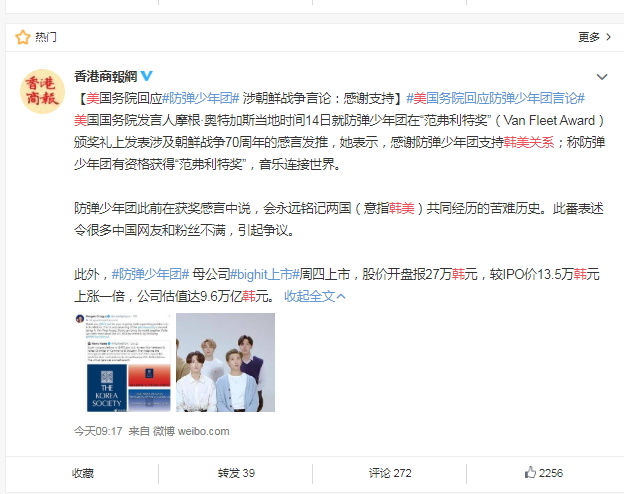624x494 pixels.
Task: Click the 热门 section label
Action: point(46,37)
